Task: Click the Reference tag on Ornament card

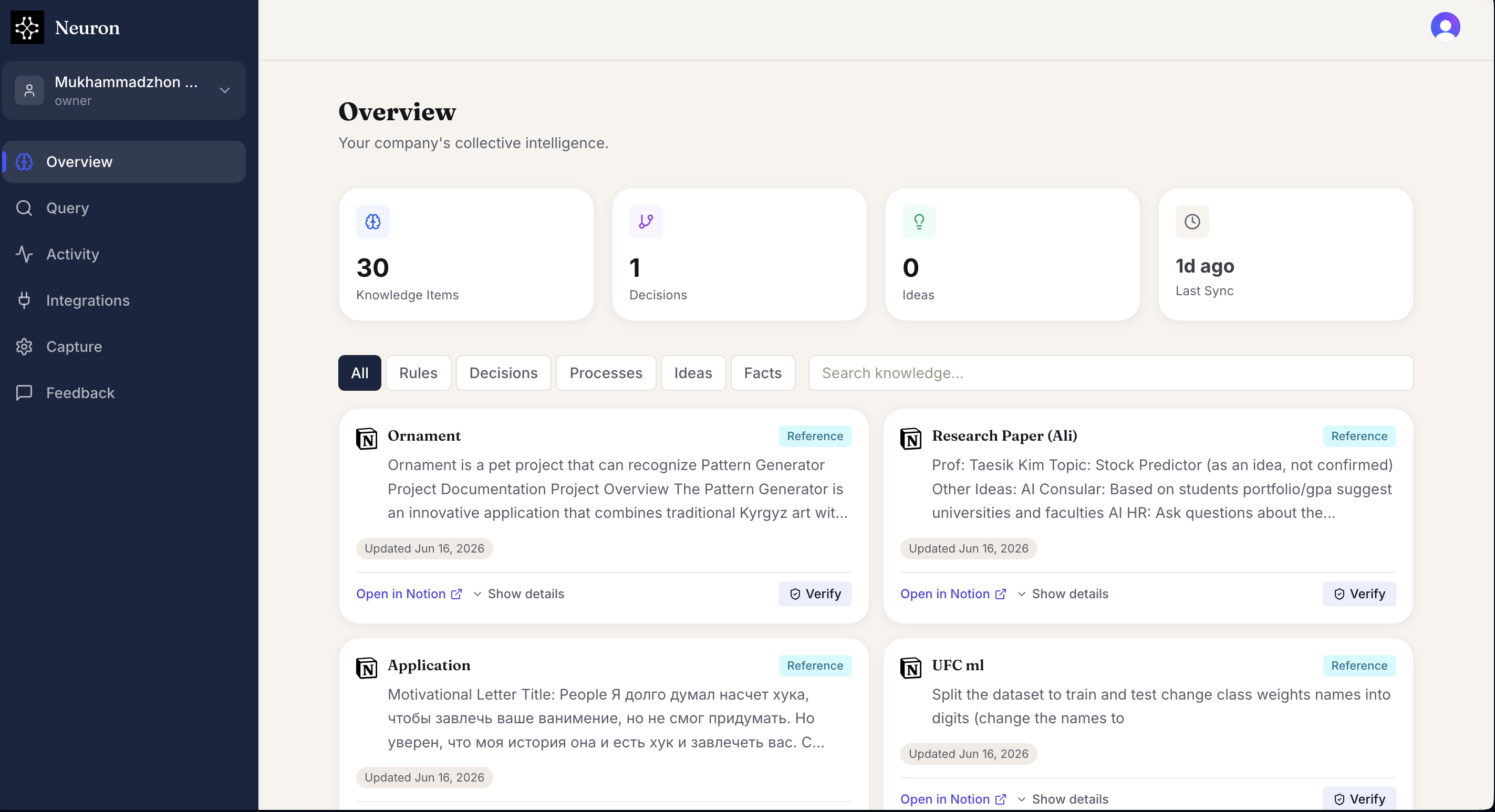Action: pos(815,436)
